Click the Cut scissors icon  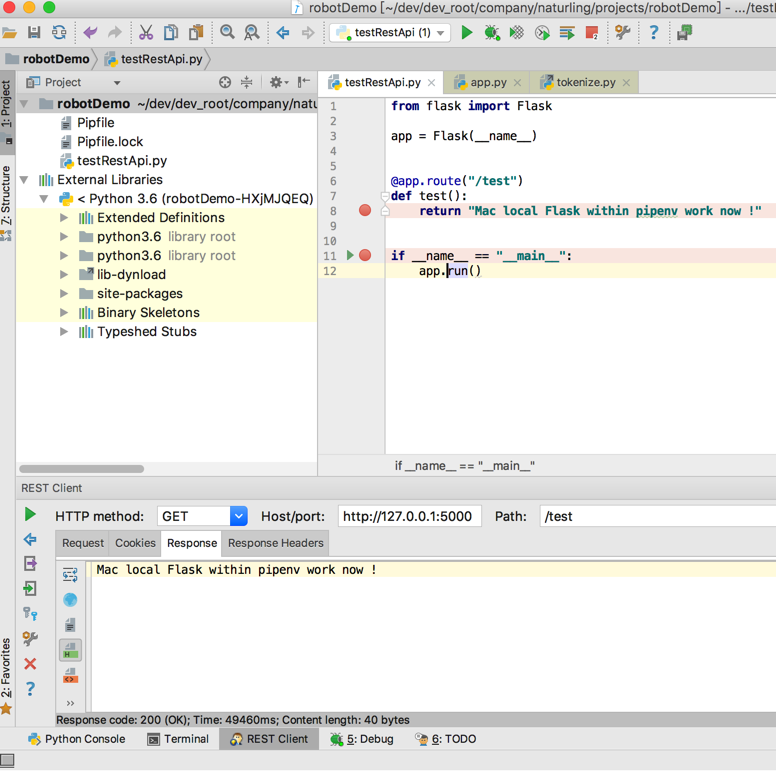[x=146, y=33]
